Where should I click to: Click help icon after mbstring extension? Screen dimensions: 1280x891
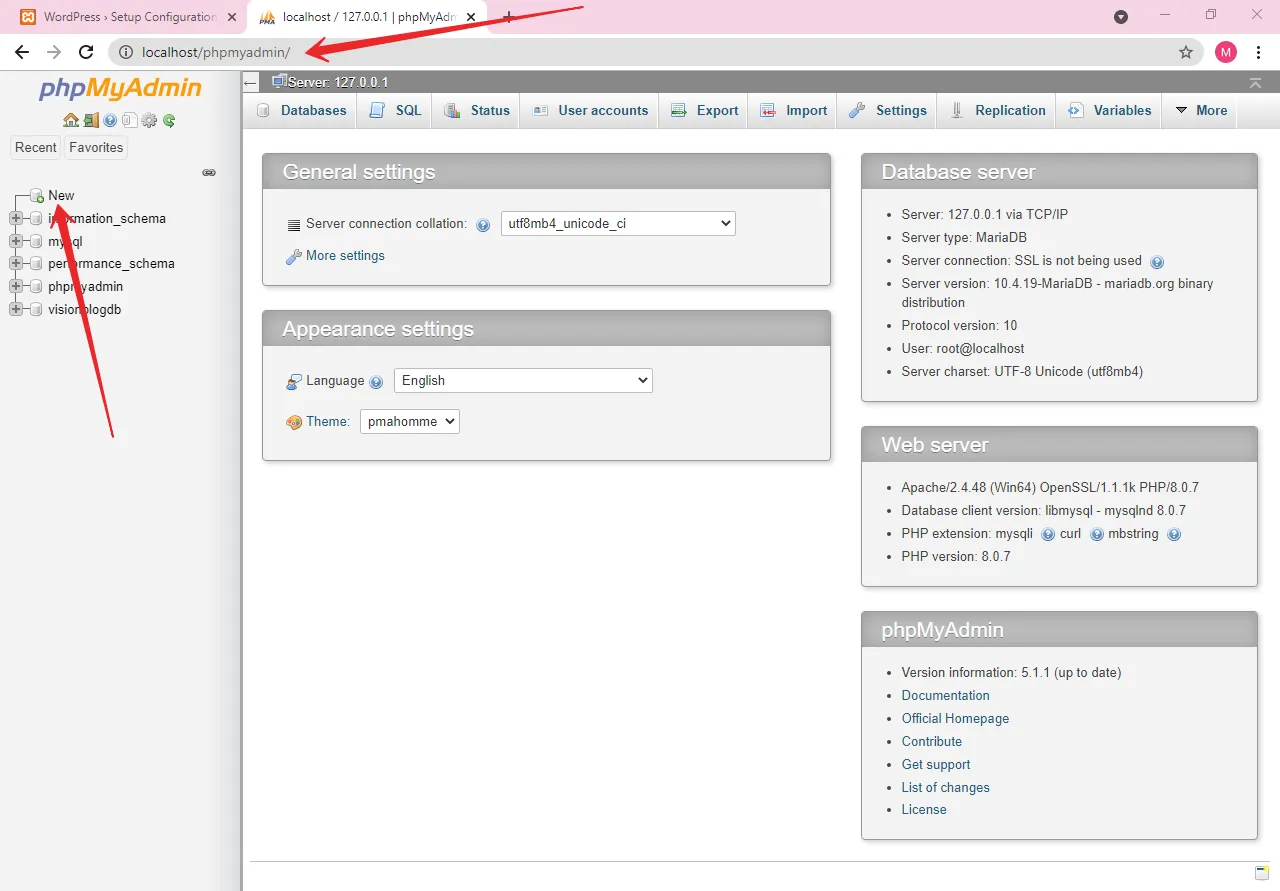click(1174, 535)
